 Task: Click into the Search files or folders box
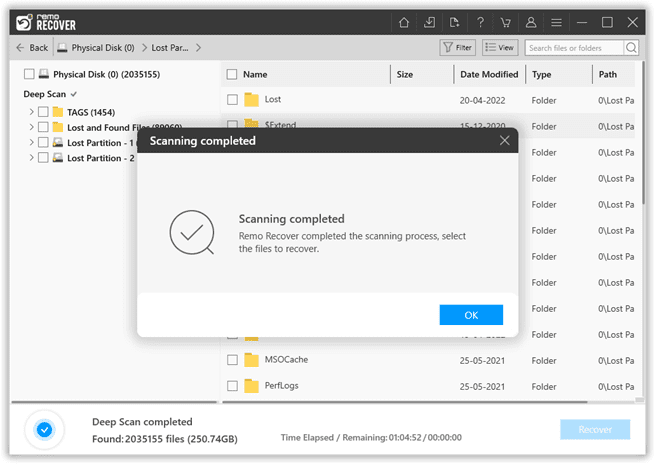click(574, 48)
